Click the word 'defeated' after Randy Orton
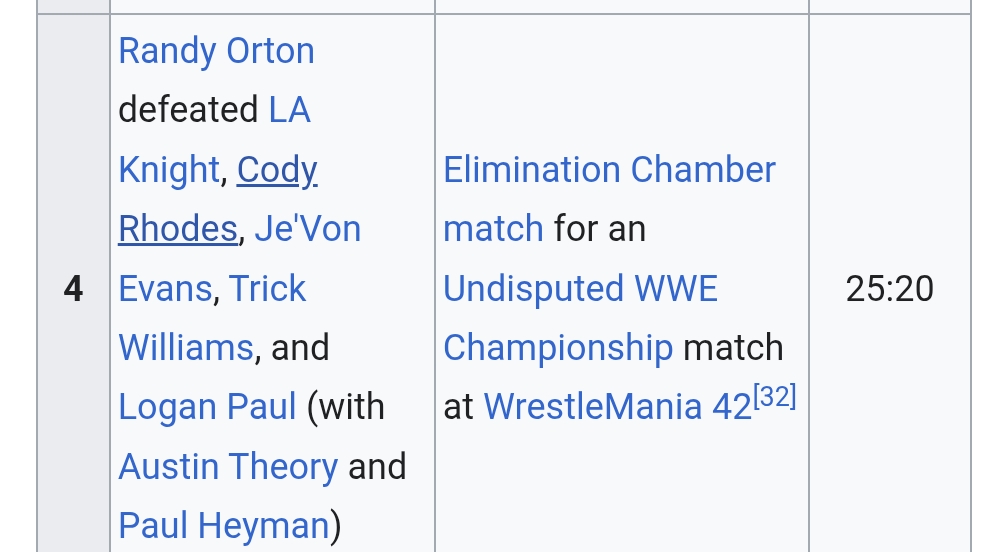Screen dimensions: 1008x552 tap(188, 110)
